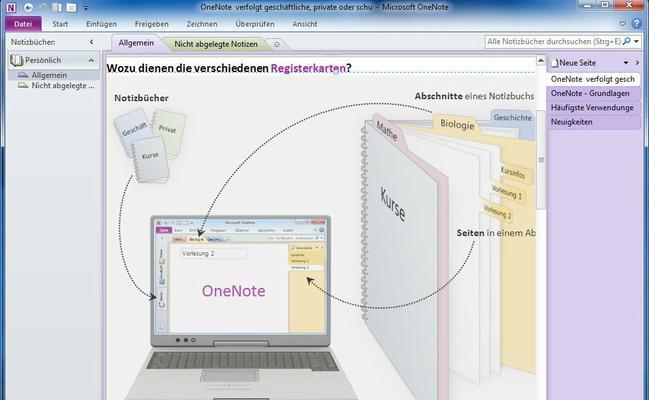Expand the ribbon with the small chevron icon
The image size is (649, 400).
click(623, 24)
